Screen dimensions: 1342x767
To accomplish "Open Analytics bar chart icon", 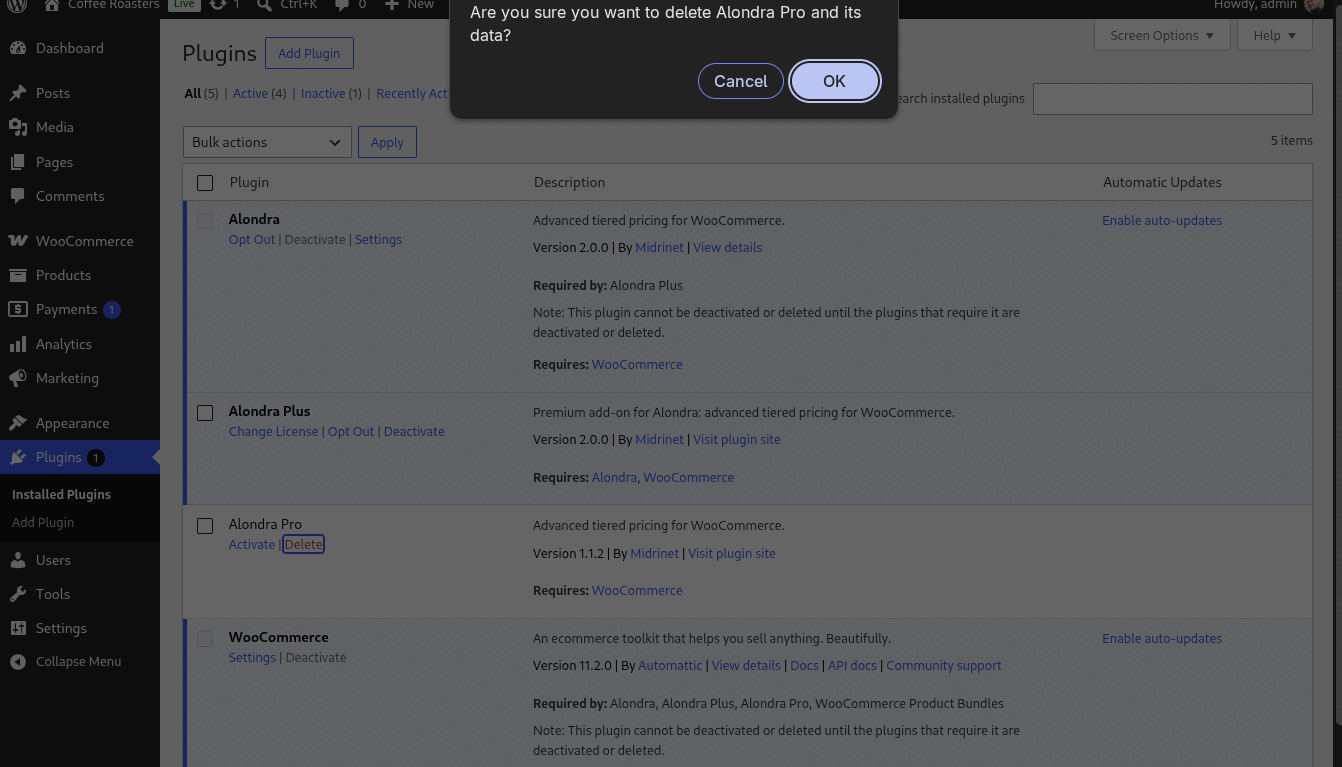I will click(x=18, y=344).
